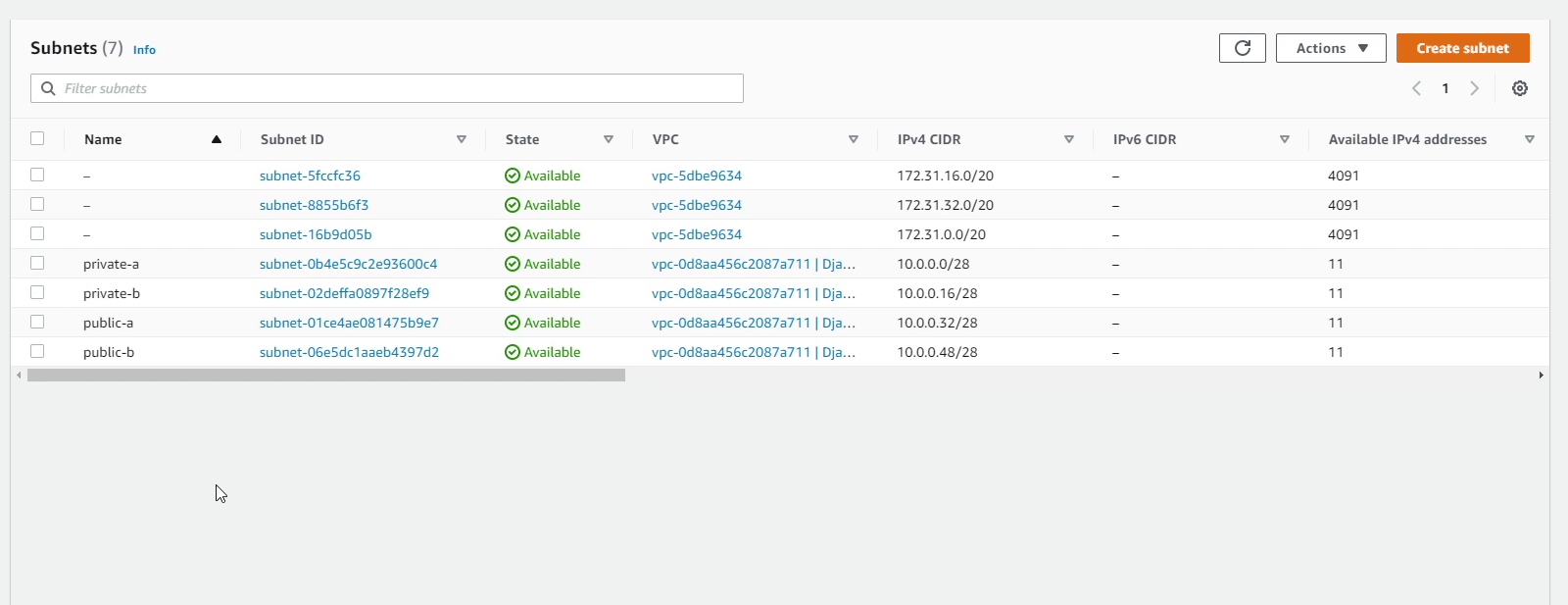Select the private-a subnet checkbox
Viewport: 1568px width, 605px height.
[x=37, y=263]
